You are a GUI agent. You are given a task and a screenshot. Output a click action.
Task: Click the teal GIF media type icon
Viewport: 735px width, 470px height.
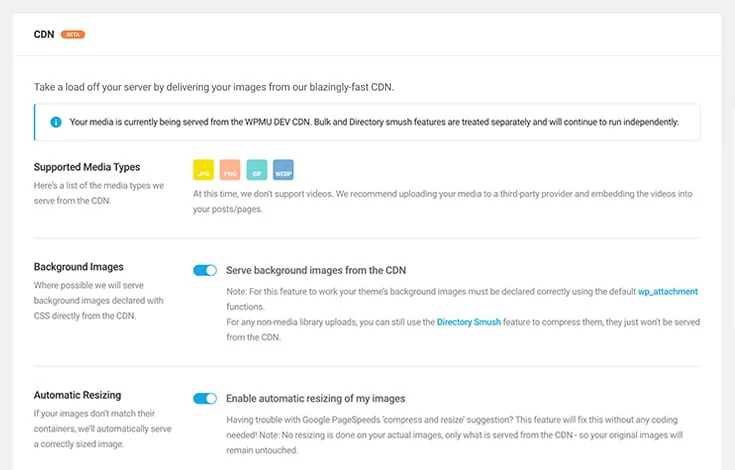click(256, 170)
